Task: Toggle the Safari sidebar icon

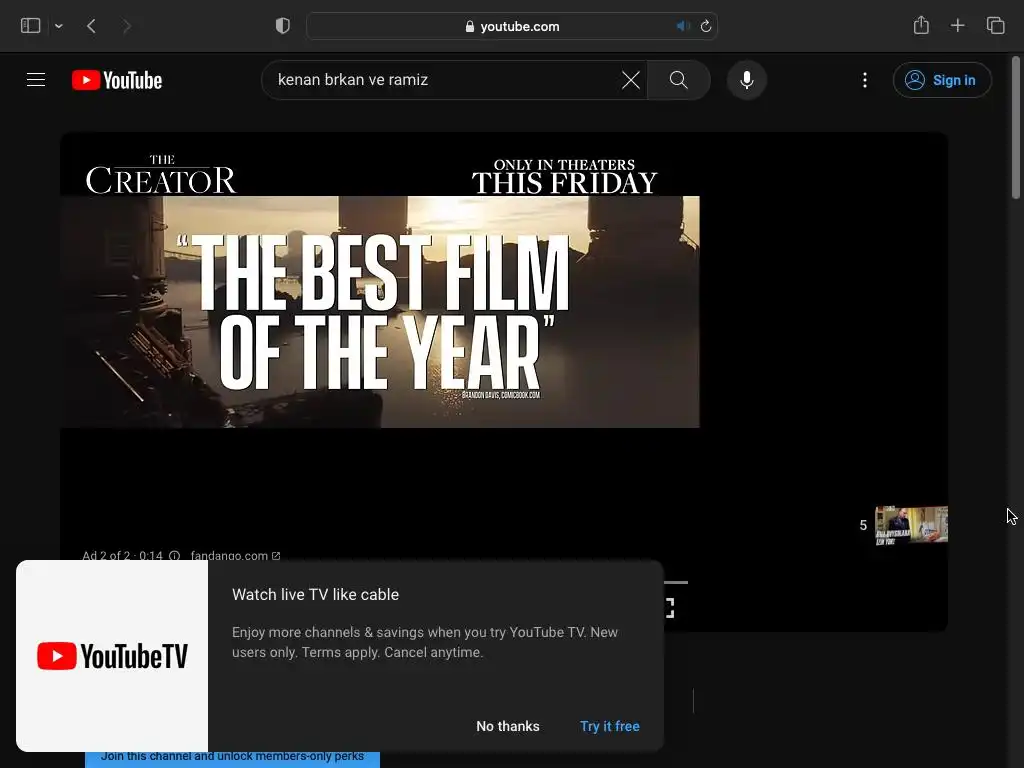Action: pos(31,26)
